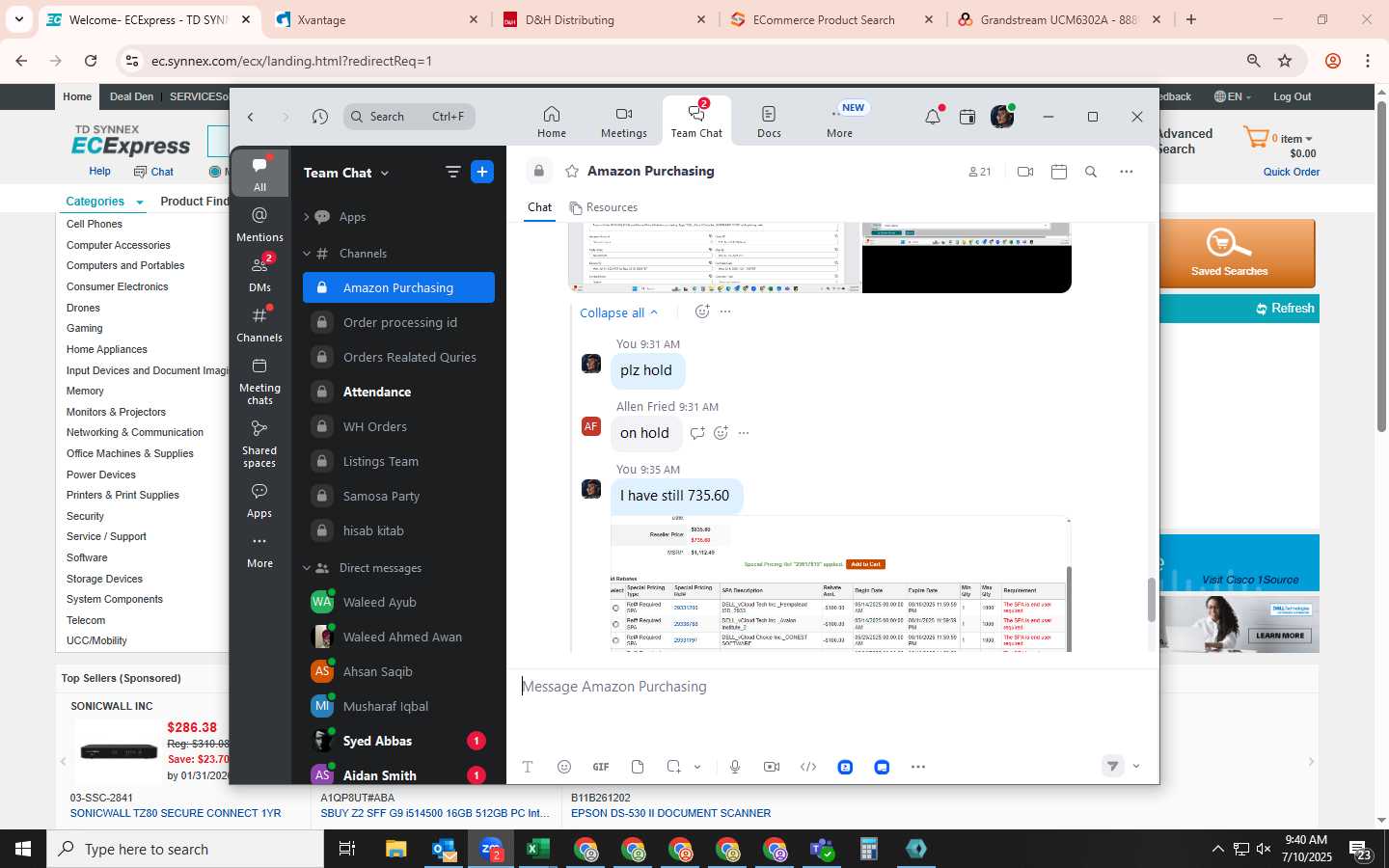Insert a code snippet
This screenshot has height=868, width=1389.
click(808, 767)
